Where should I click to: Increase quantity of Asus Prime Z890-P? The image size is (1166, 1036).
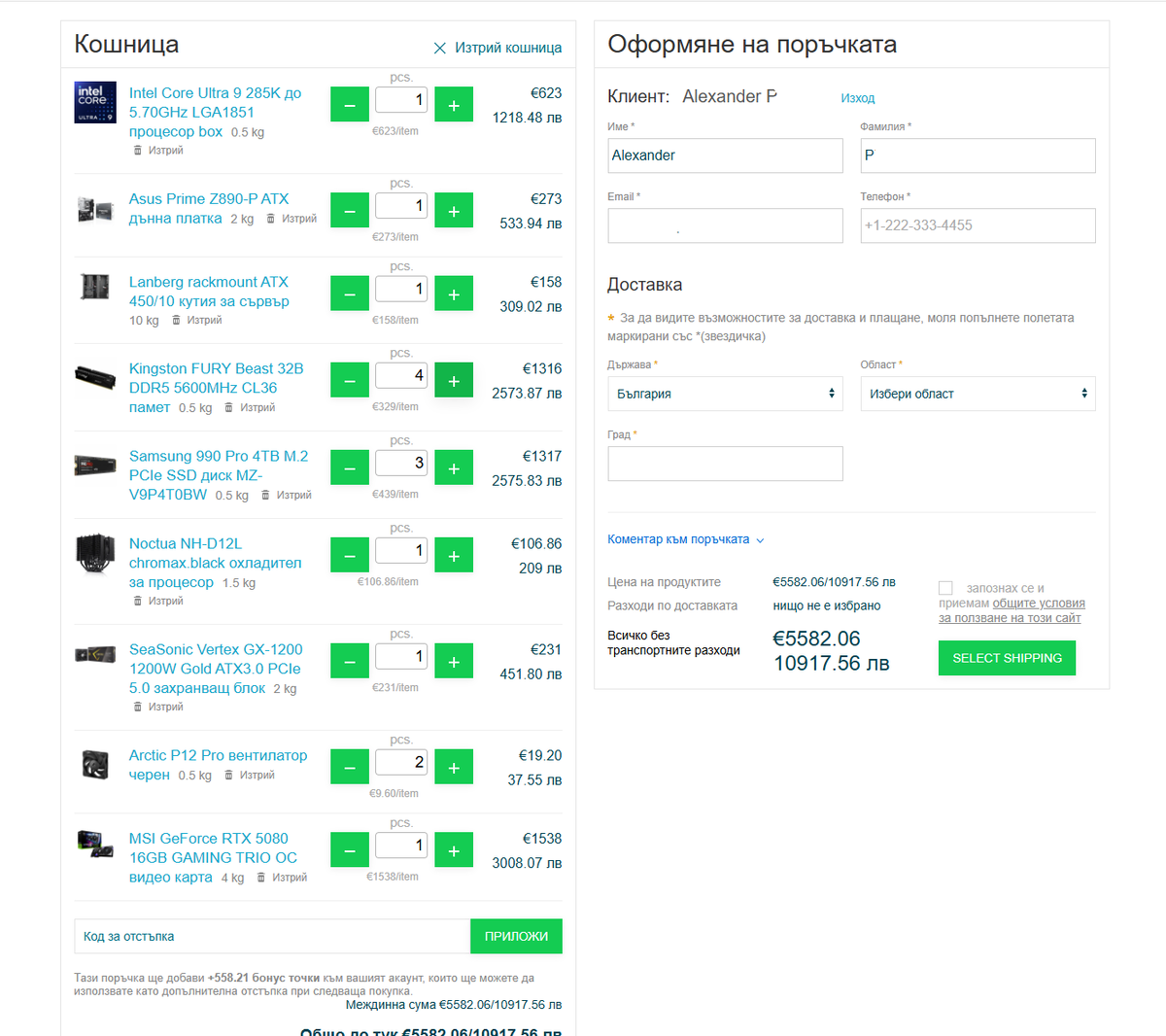tap(454, 211)
